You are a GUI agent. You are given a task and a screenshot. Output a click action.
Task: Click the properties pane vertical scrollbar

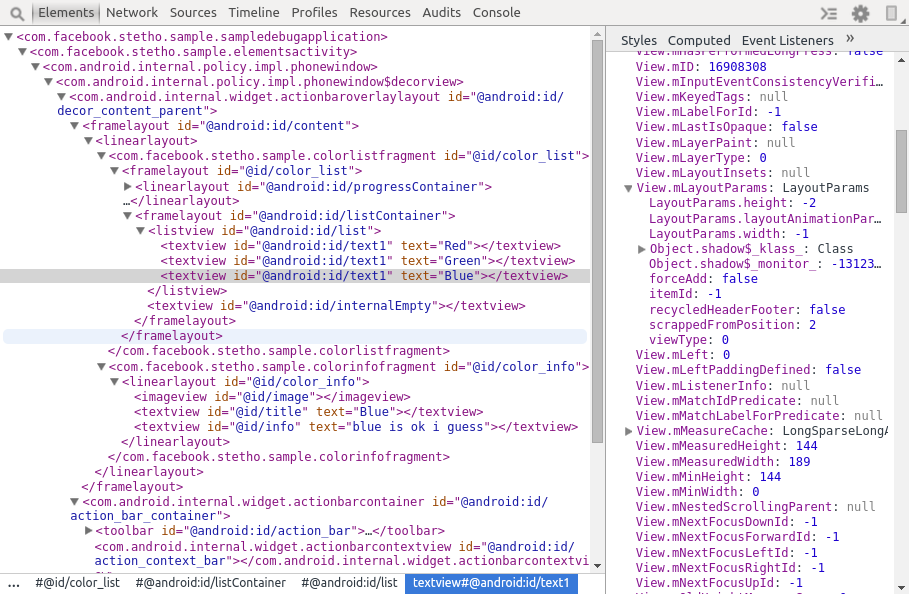[901, 170]
